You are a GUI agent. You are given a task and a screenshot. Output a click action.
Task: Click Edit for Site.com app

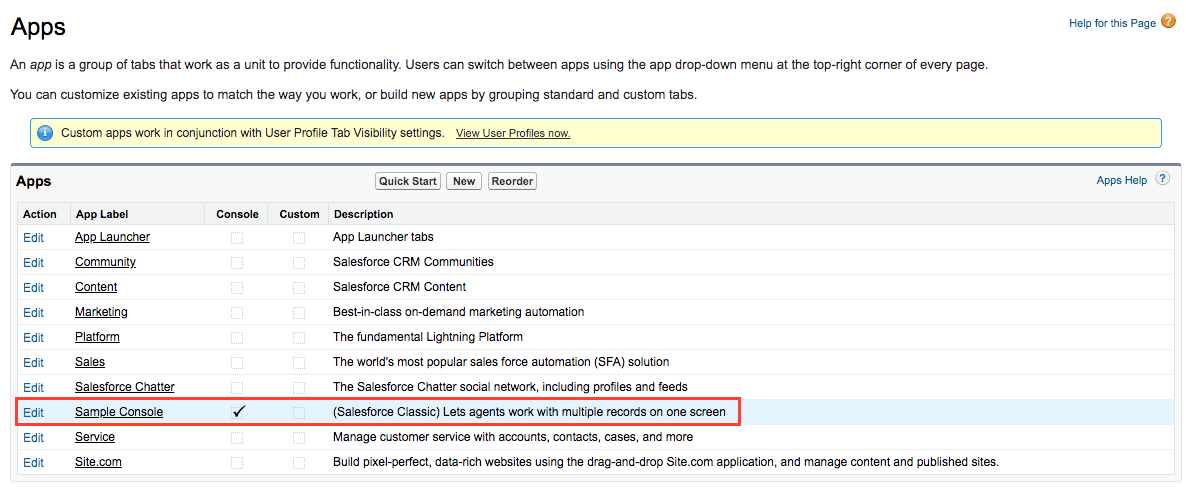[x=33, y=462]
